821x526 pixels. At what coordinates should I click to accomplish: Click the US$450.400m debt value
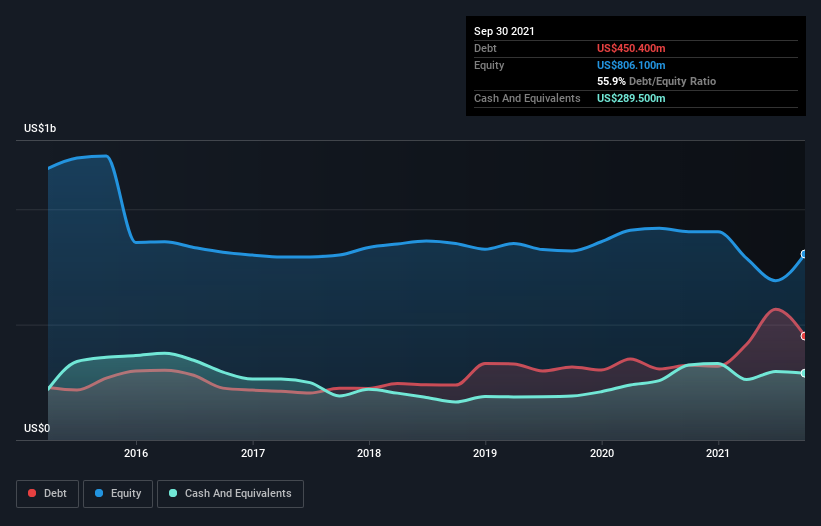pos(631,48)
